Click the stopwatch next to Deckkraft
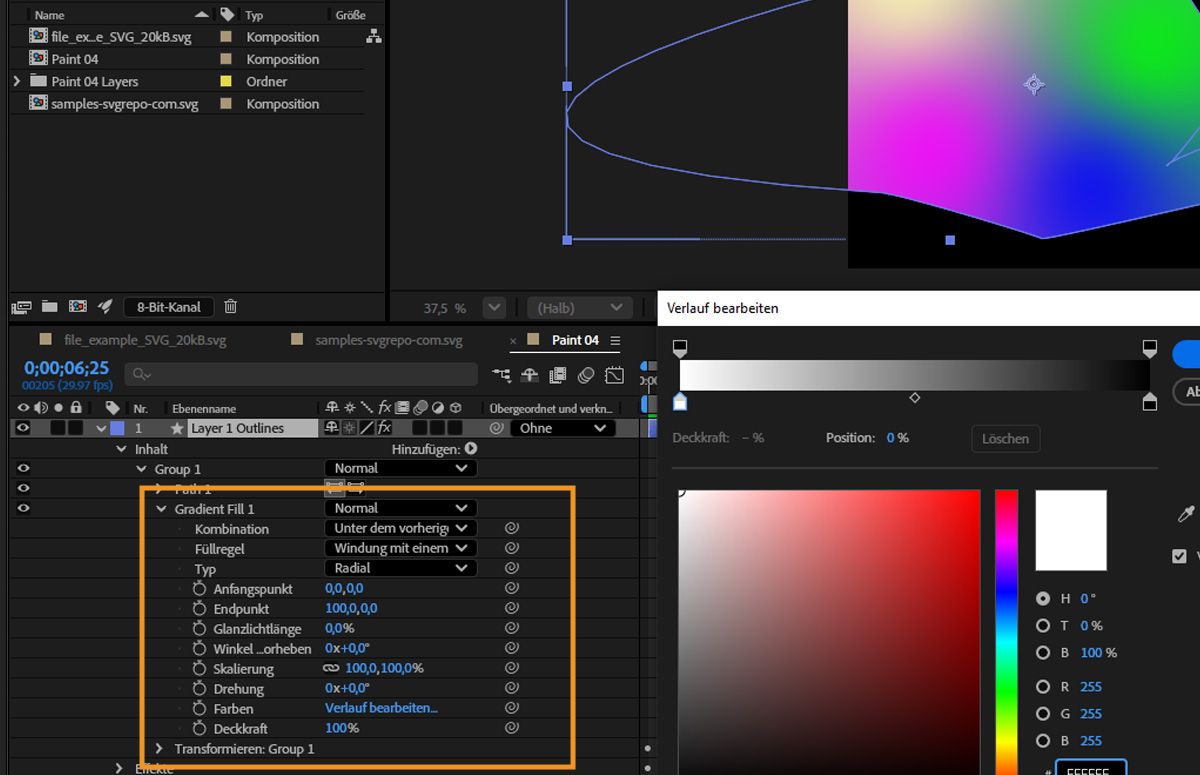This screenshot has width=1200, height=775. (199, 729)
